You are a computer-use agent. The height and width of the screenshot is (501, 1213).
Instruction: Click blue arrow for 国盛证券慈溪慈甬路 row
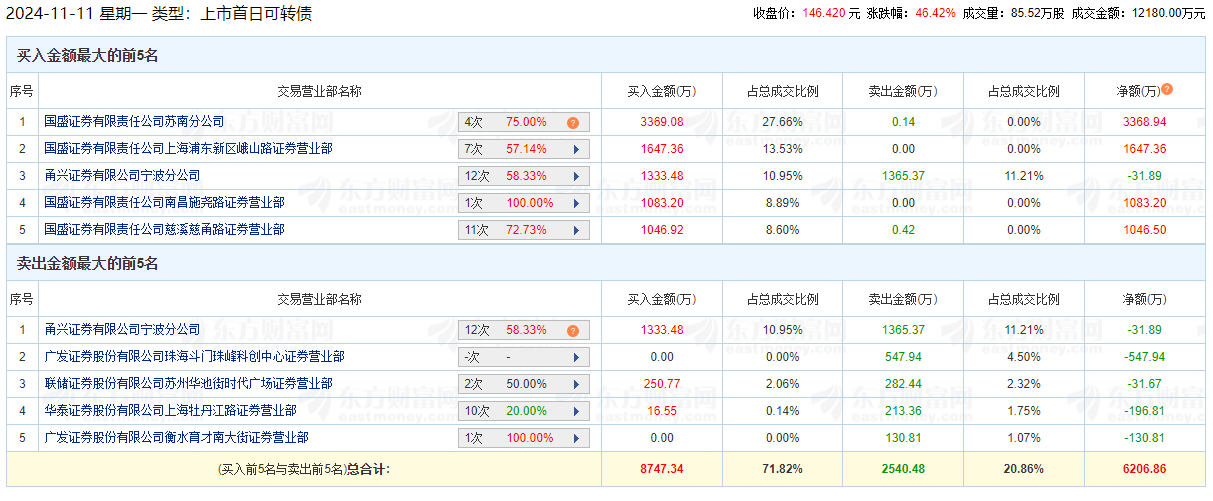coord(576,230)
